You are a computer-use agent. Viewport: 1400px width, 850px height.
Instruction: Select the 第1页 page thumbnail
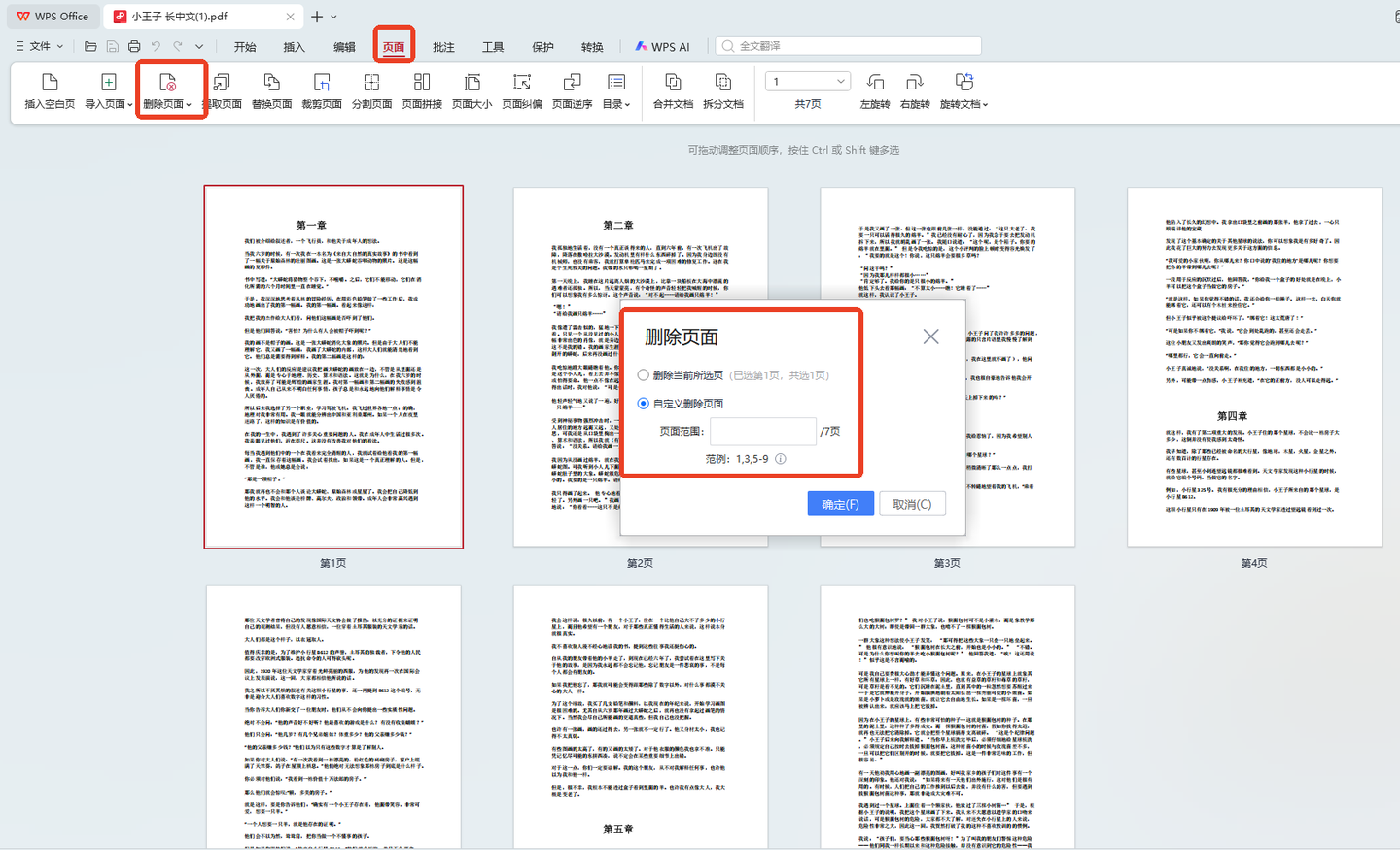(x=333, y=367)
